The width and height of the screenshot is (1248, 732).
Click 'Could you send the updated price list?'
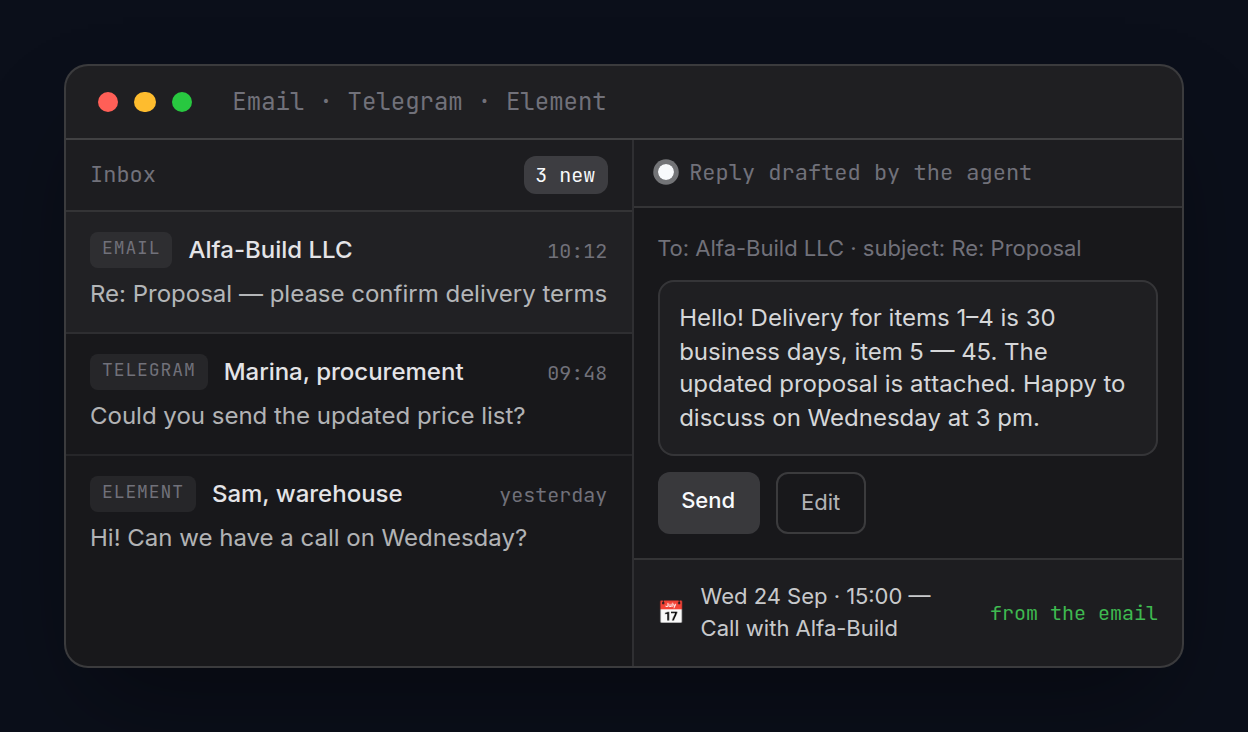click(x=308, y=416)
